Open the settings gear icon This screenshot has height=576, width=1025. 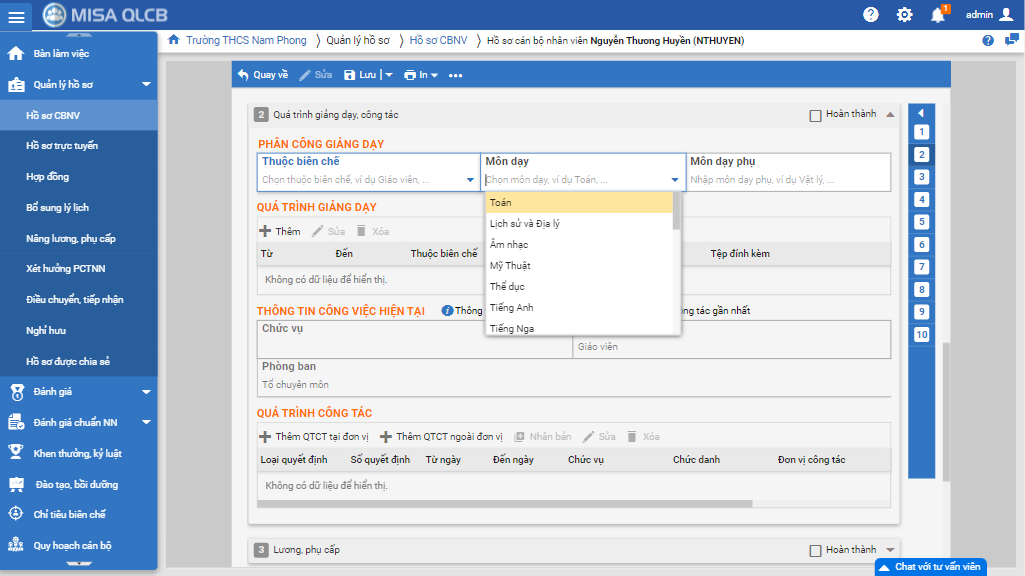point(904,14)
